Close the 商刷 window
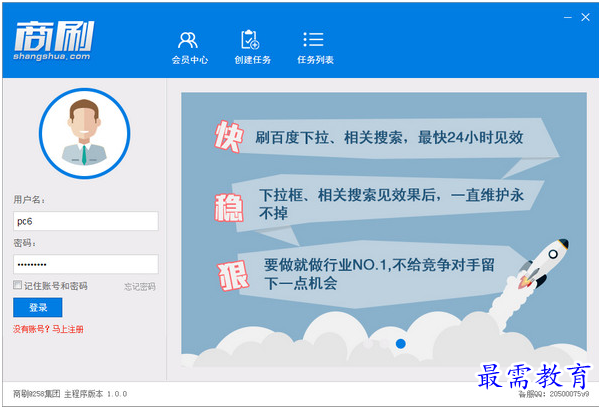The width and height of the screenshot is (599, 408). point(585,17)
